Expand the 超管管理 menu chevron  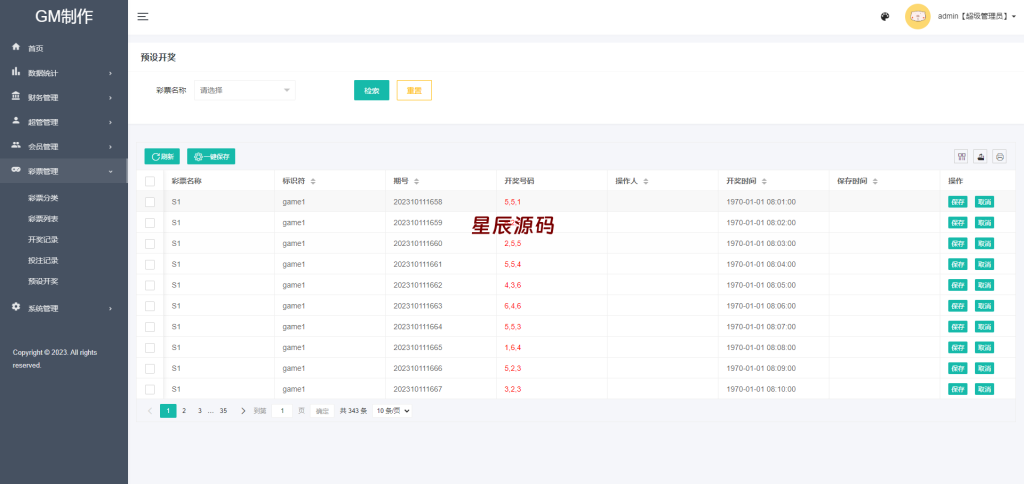pyautogui.click(x=110, y=122)
